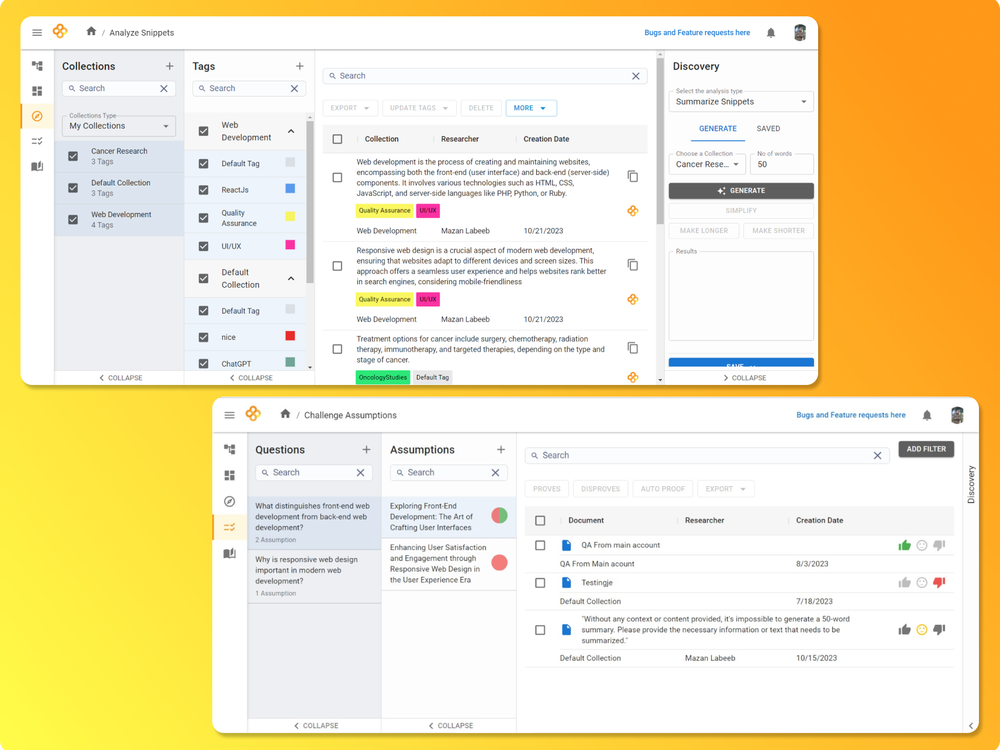Click the No of words input field
This screenshot has width=1000, height=750.
782,164
